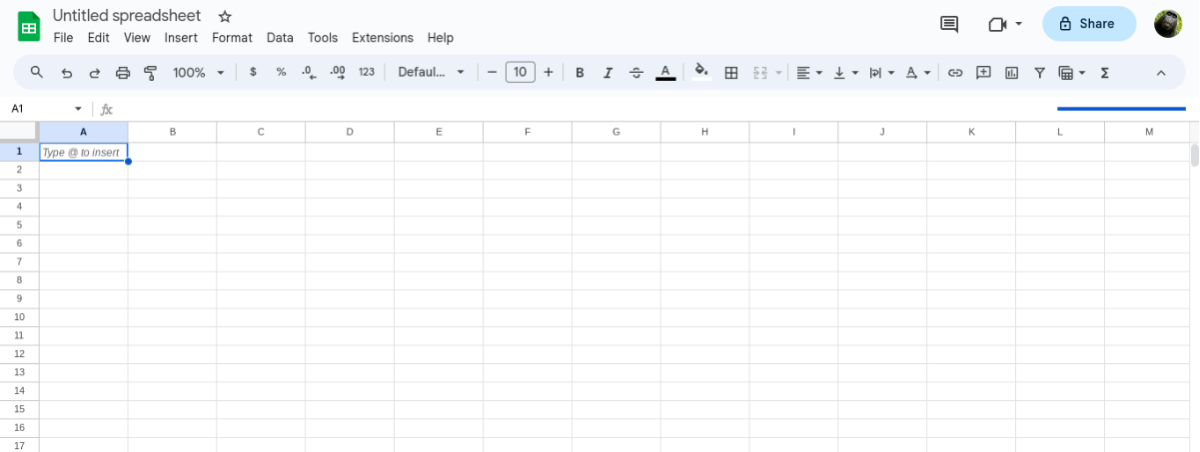
Task: Insert a chart using toolbar icon
Action: click(1011, 72)
